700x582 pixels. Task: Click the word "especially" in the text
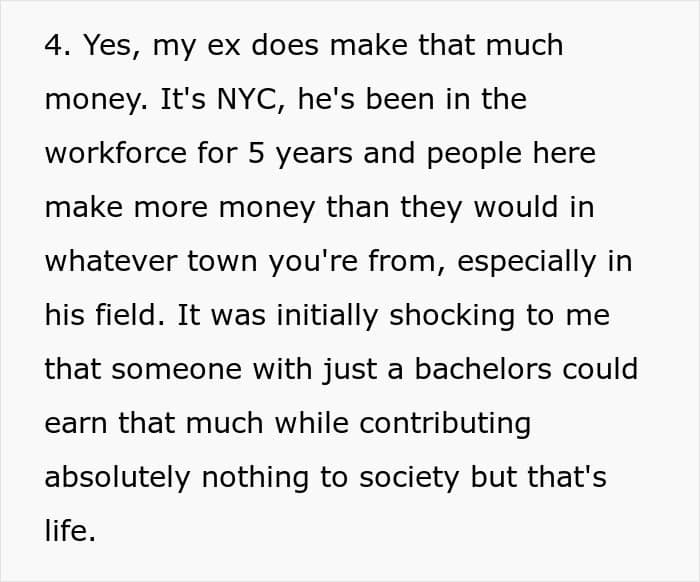pyautogui.click(x=527, y=261)
